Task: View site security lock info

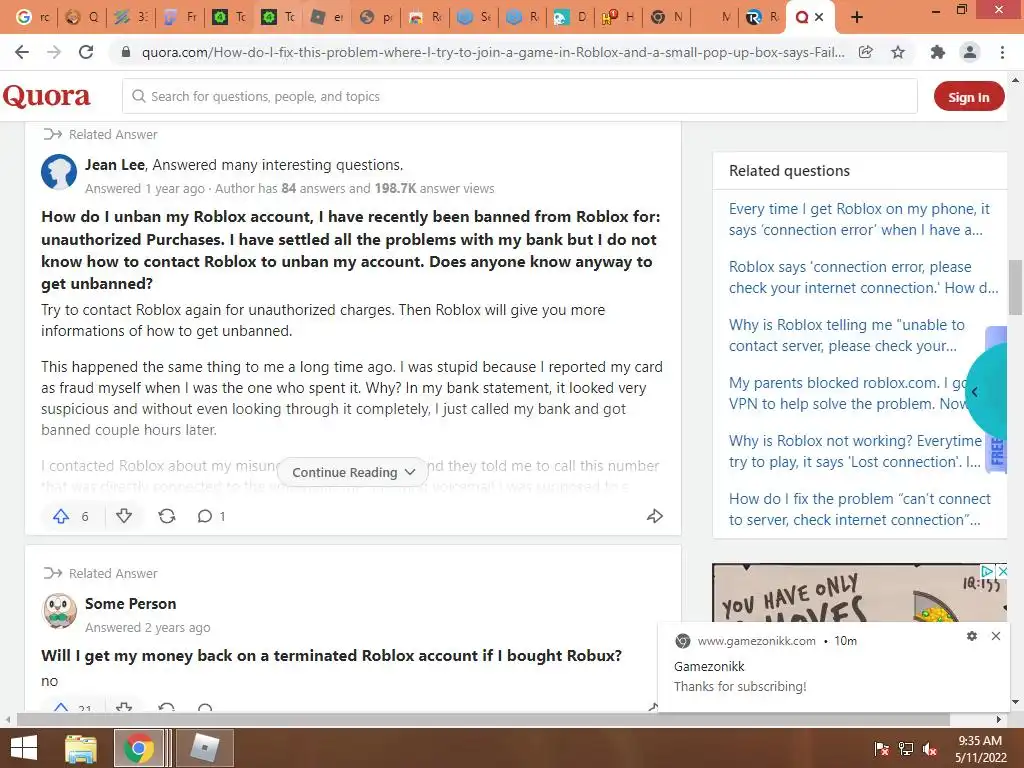Action: (126, 52)
